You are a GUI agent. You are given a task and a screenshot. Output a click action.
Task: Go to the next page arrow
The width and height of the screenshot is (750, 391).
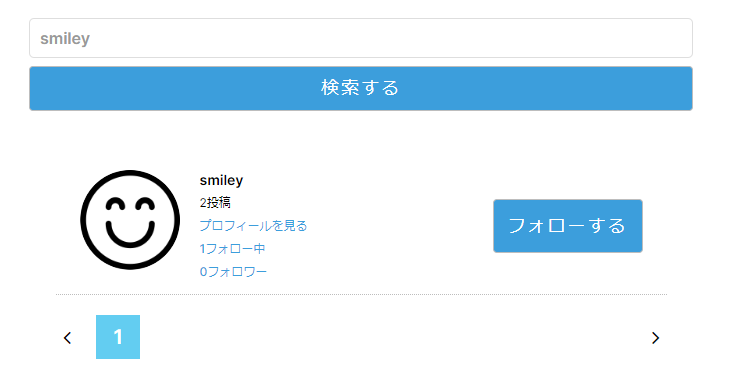(x=655, y=338)
